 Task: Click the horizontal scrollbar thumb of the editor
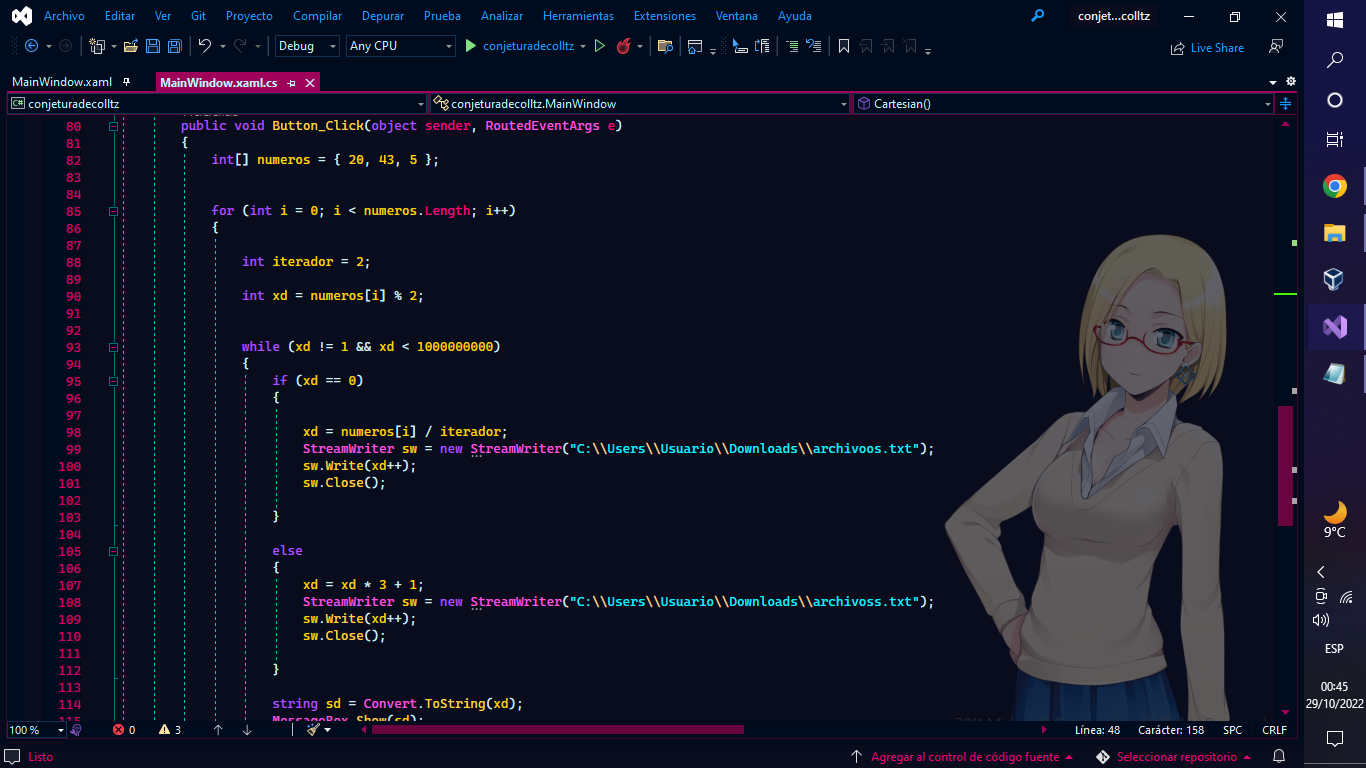(x=558, y=730)
